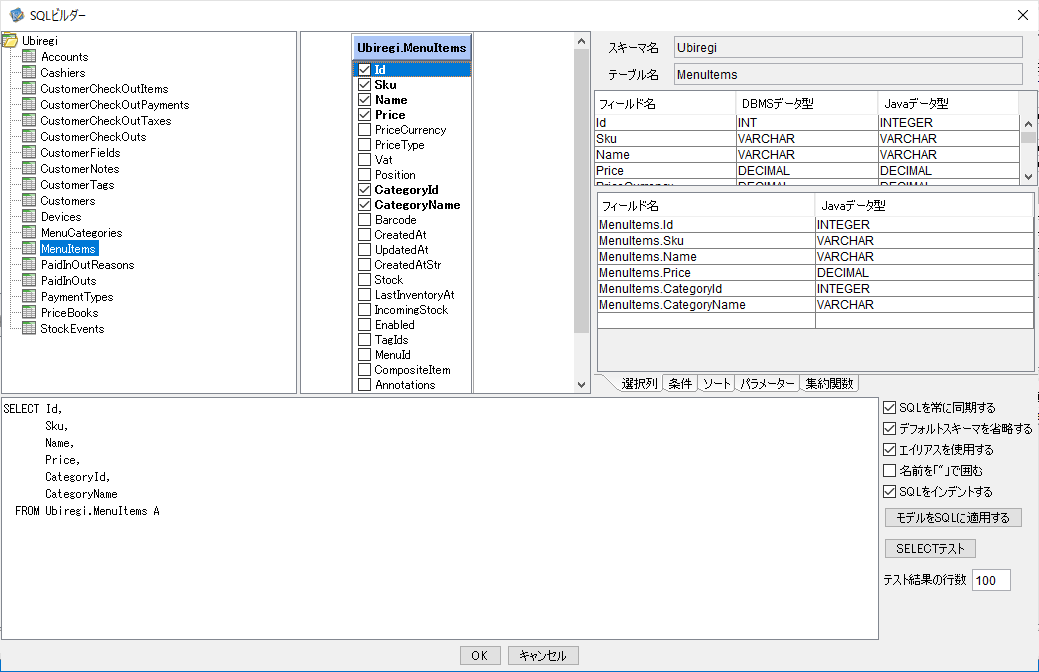Image resolution: width=1039 pixels, height=672 pixels.
Task: Enable '名前を""で囲む' checkbox
Action: click(890, 471)
